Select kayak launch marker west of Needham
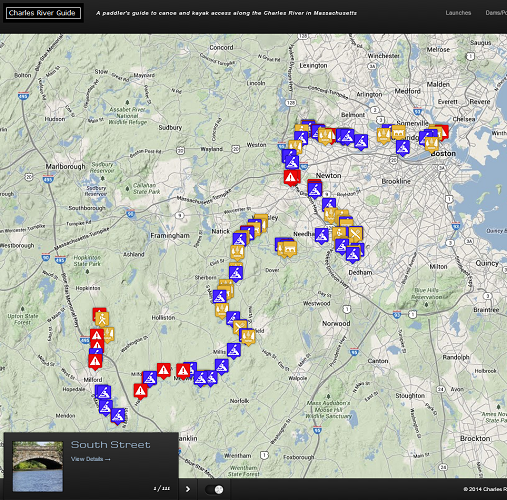This screenshot has height=500, width=507. pos(322,235)
